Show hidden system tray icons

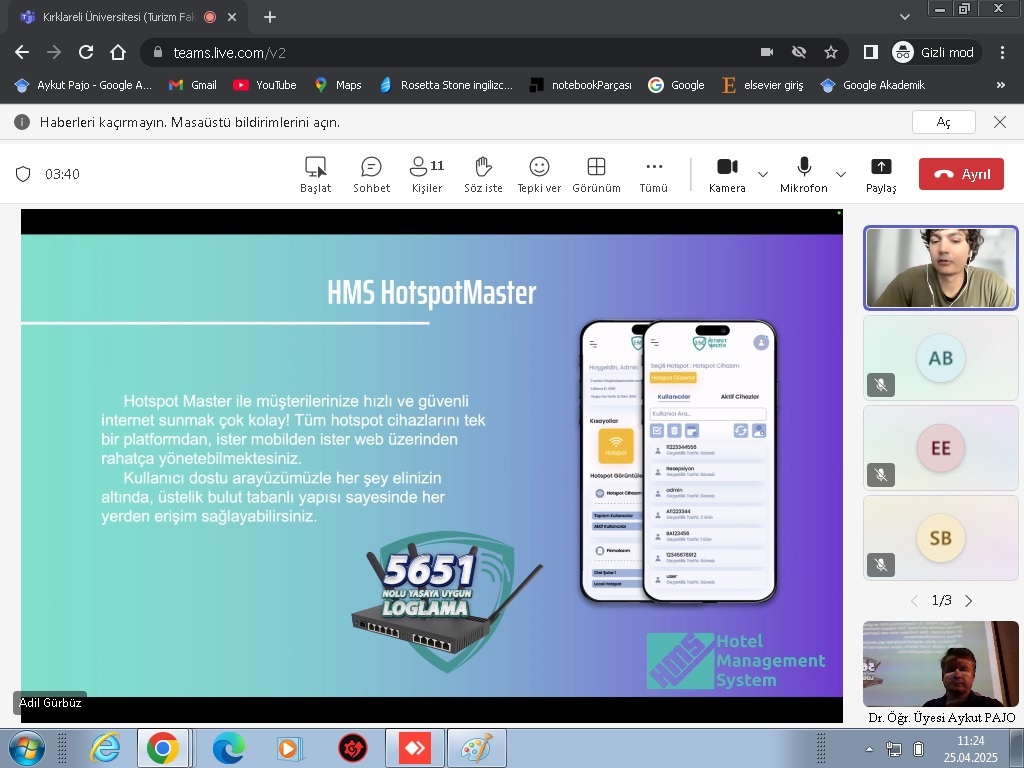pyautogui.click(x=869, y=749)
